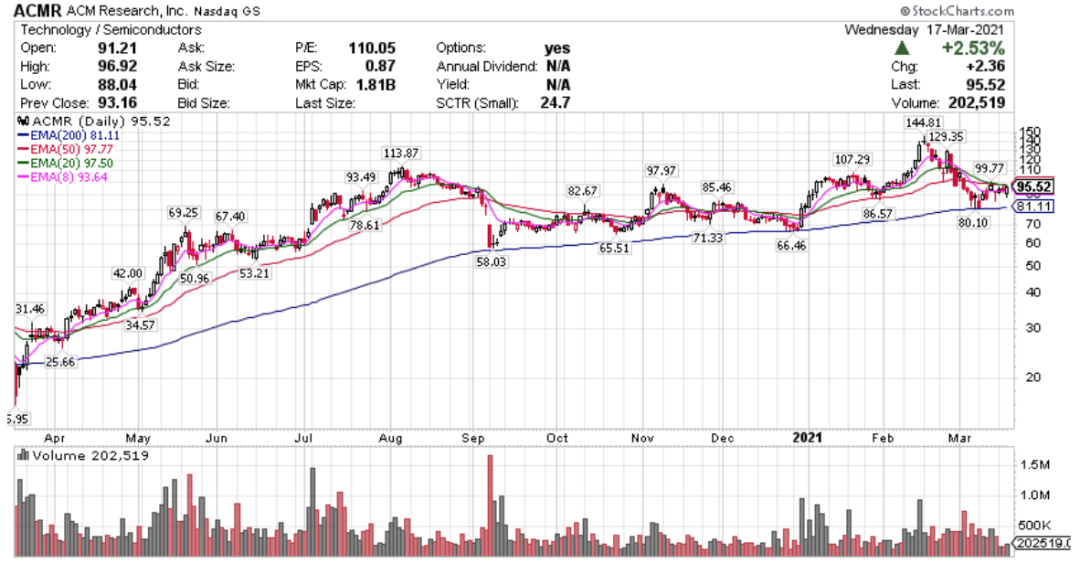This screenshot has width=1080, height=574.
Task: Click the 113.87 August high annotation
Action: (402, 153)
